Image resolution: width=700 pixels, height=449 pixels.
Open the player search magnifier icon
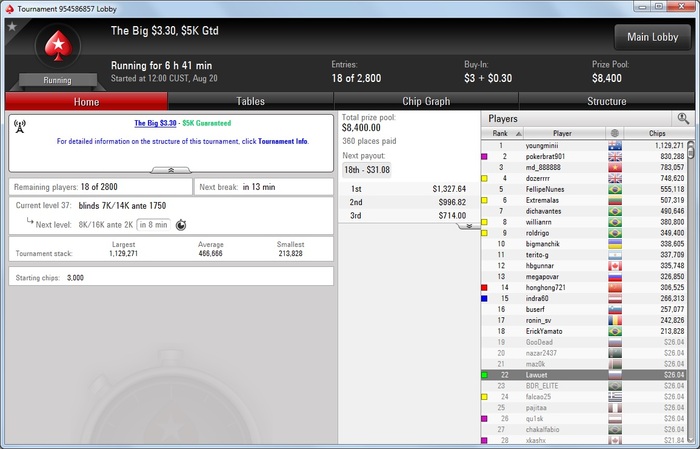tap(683, 118)
